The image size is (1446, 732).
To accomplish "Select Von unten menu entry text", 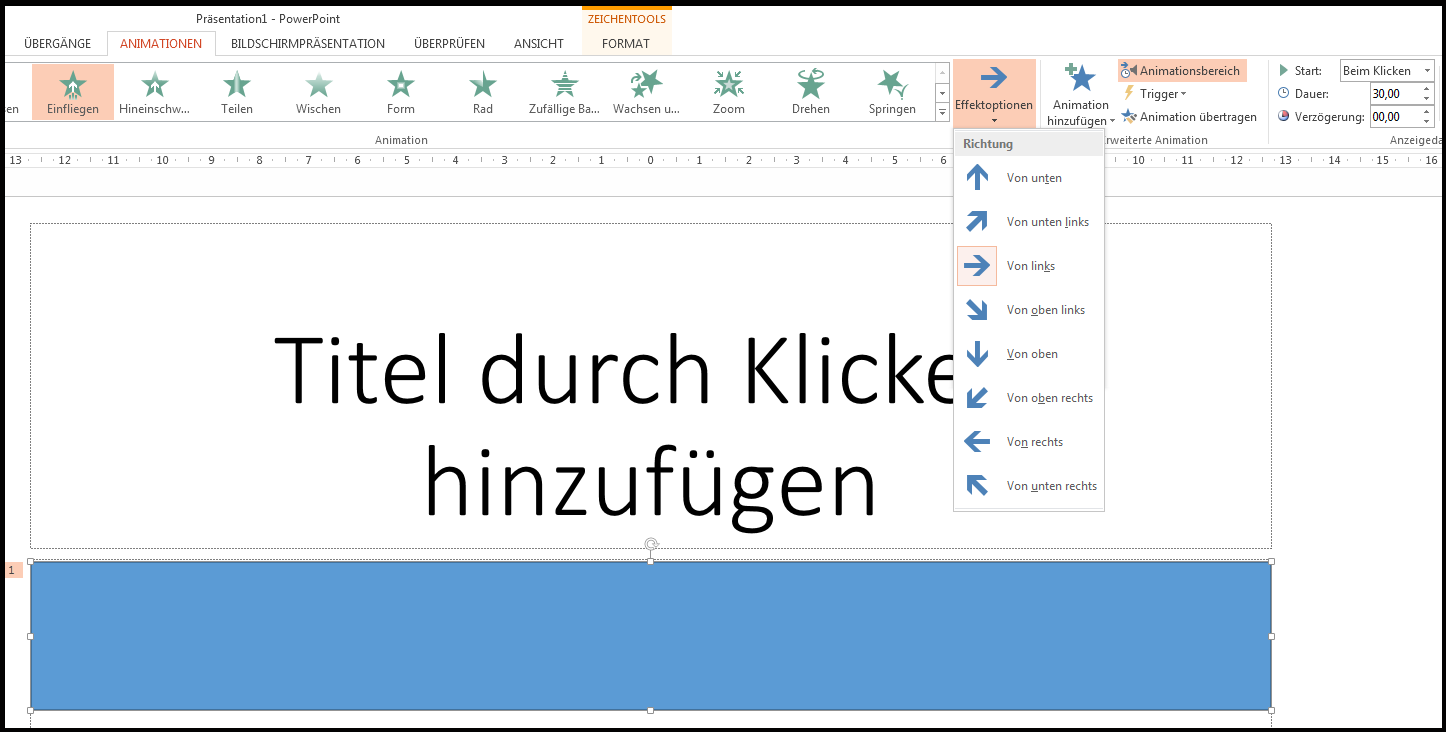I will pyautogui.click(x=1034, y=178).
